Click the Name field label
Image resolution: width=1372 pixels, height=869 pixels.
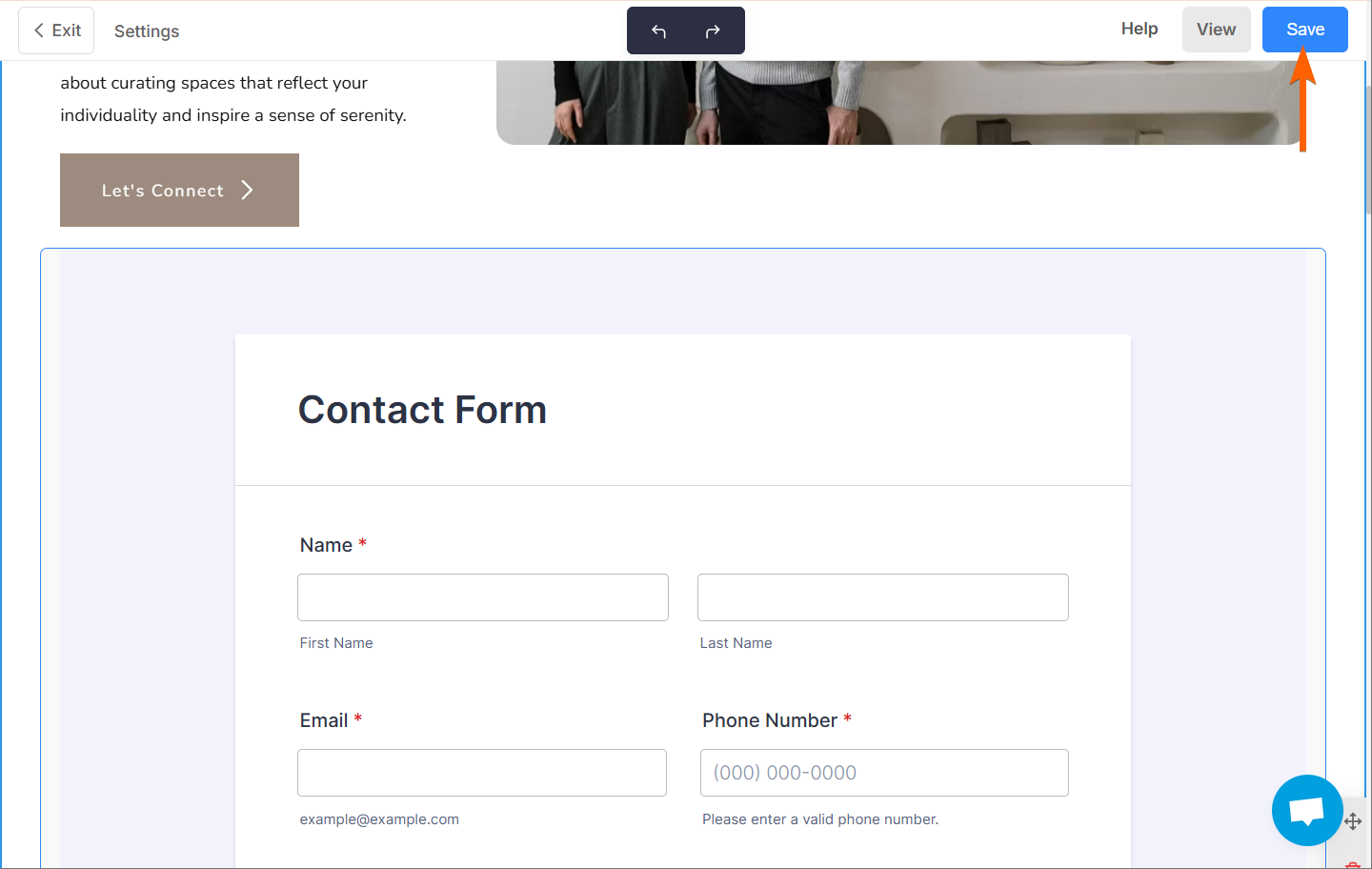(326, 545)
